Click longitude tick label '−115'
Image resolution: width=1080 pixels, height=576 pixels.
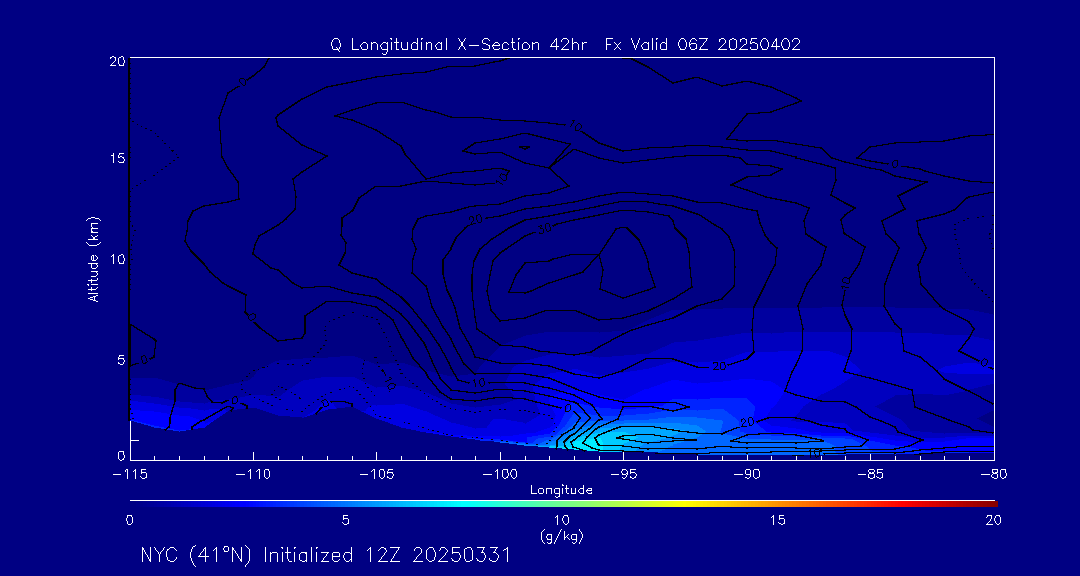click(130, 474)
